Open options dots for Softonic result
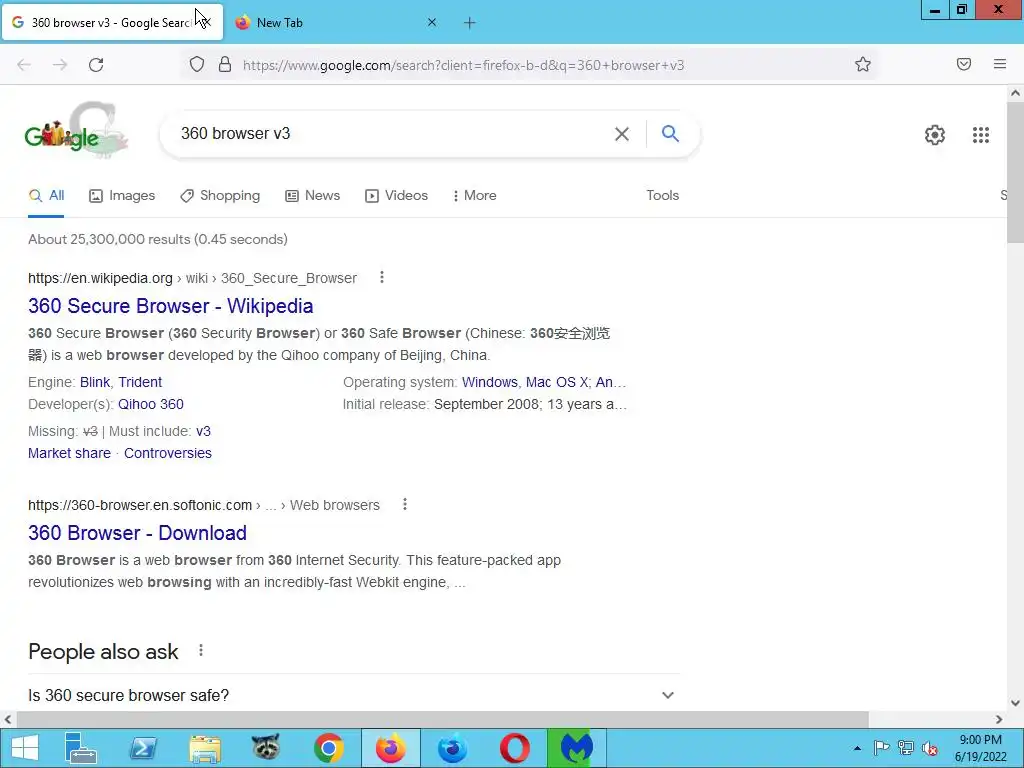Image resolution: width=1024 pixels, height=768 pixels. 405,504
